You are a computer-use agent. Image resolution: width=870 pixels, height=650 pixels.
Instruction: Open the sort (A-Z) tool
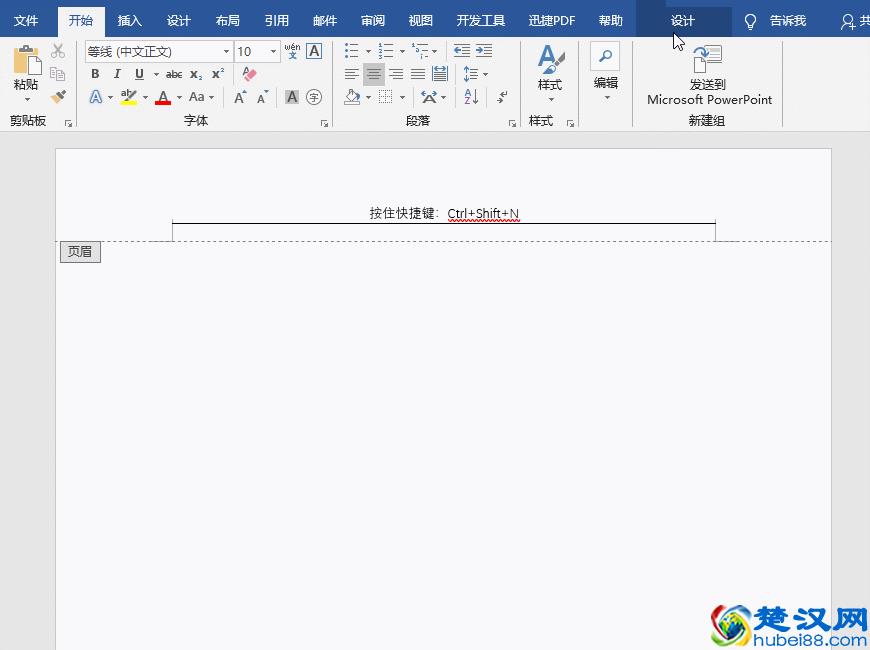coord(469,98)
